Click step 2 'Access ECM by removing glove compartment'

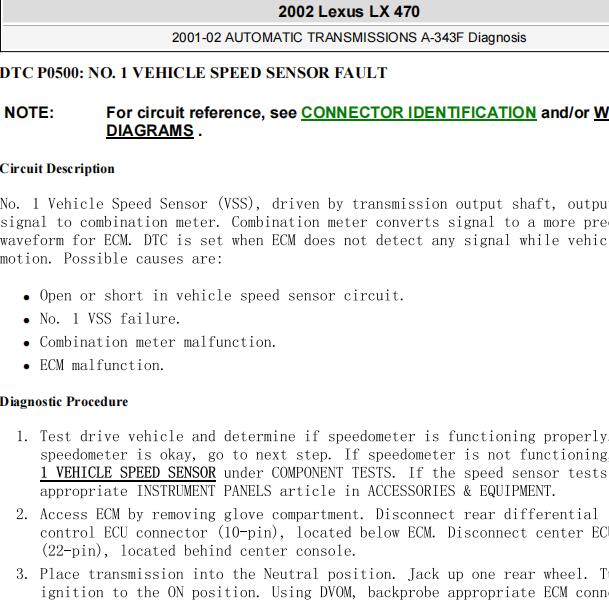pyautogui.click(x=202, y=515)
